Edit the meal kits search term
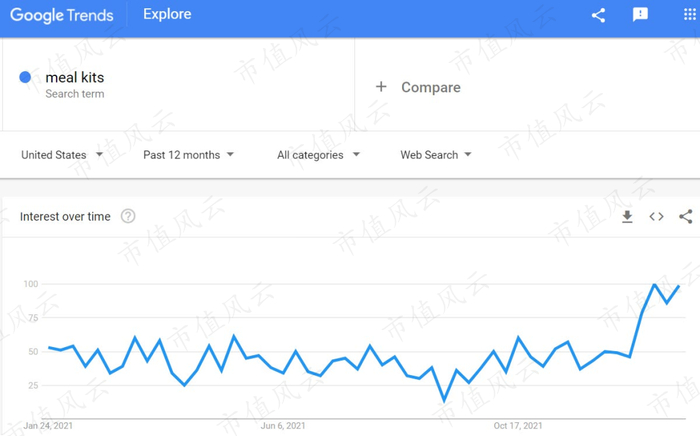700x436 pixels. pos(75,77)
